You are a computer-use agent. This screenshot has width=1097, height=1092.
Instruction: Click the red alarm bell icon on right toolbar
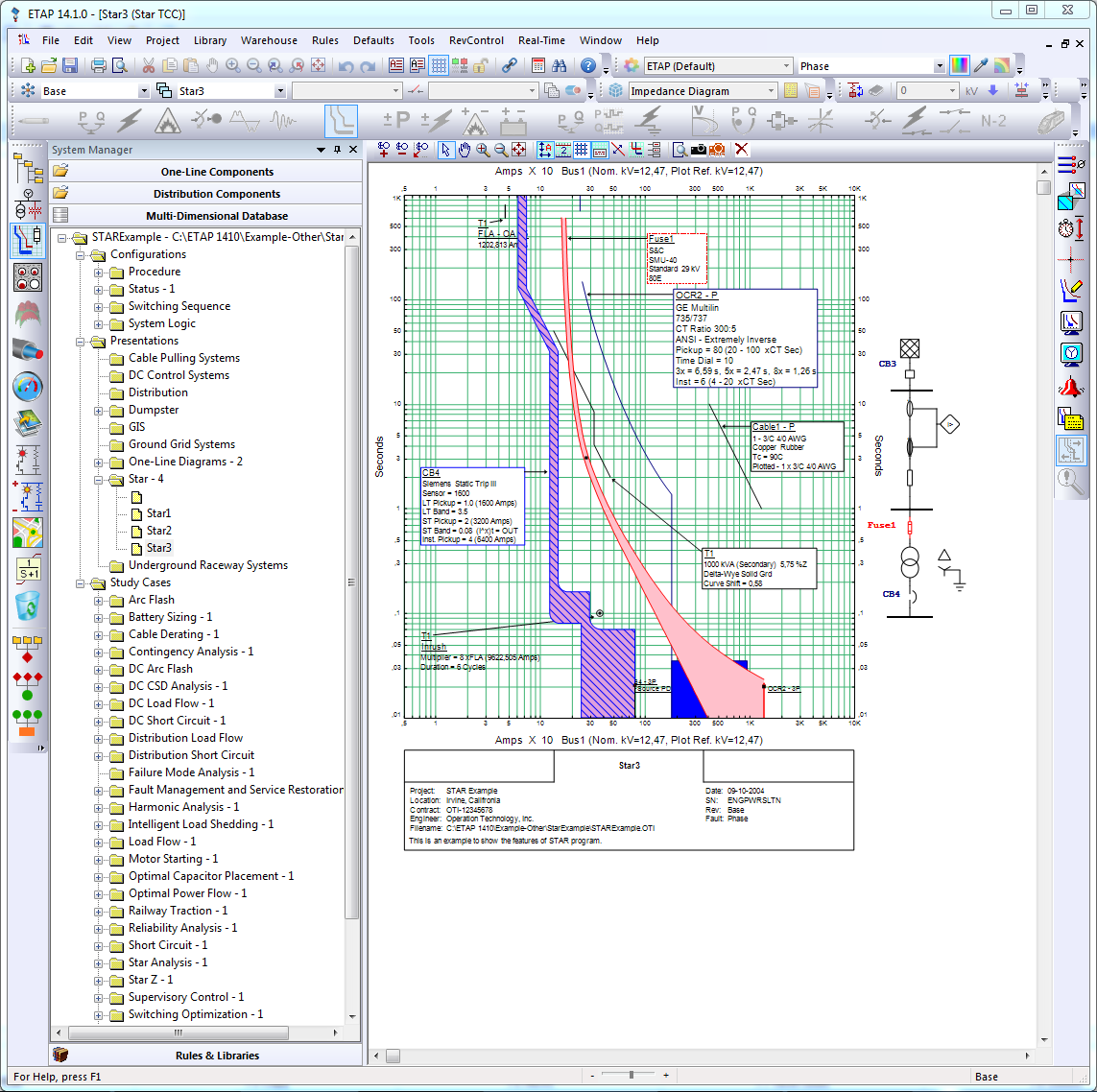coord(1071,386)
